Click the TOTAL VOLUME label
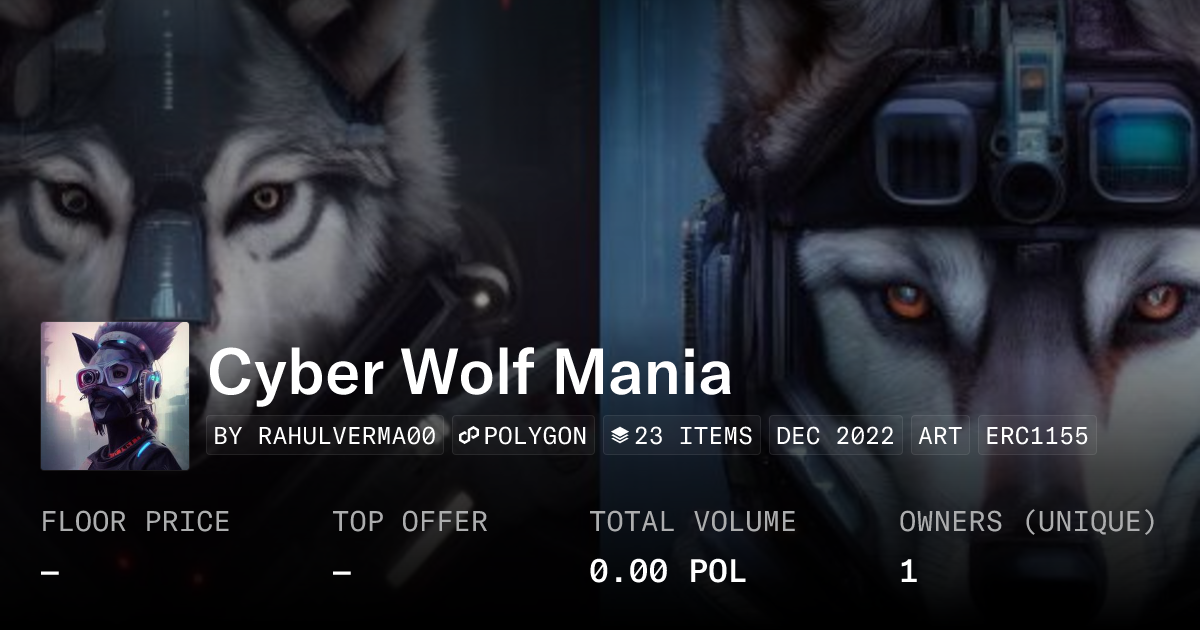This screenshot has height=630, width=1200. pyautogui.click(x=692, y=522)
